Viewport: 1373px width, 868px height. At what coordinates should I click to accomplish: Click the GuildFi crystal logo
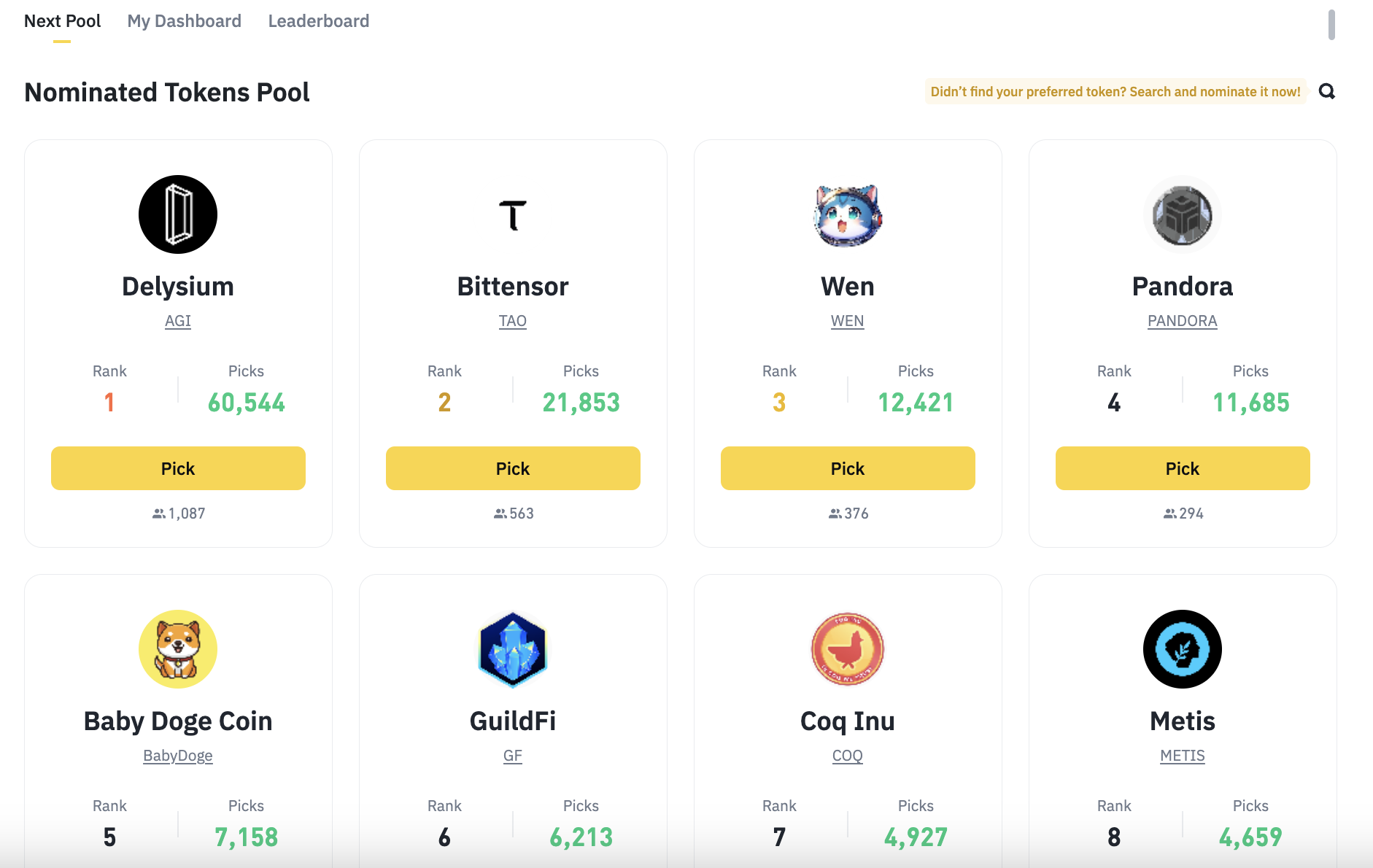(513, 649)
